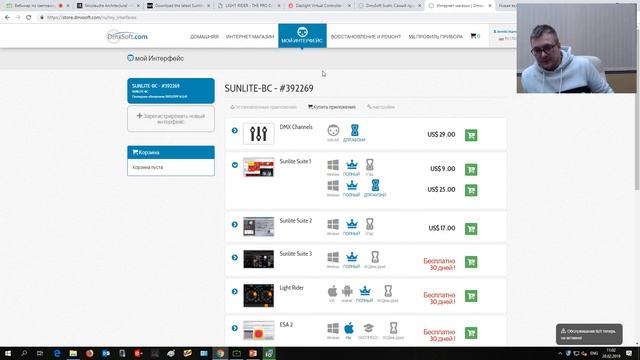Click the SUNLITE-BC - #392269 heading
Screen dimensions: 640x360
tap(269, 88)
